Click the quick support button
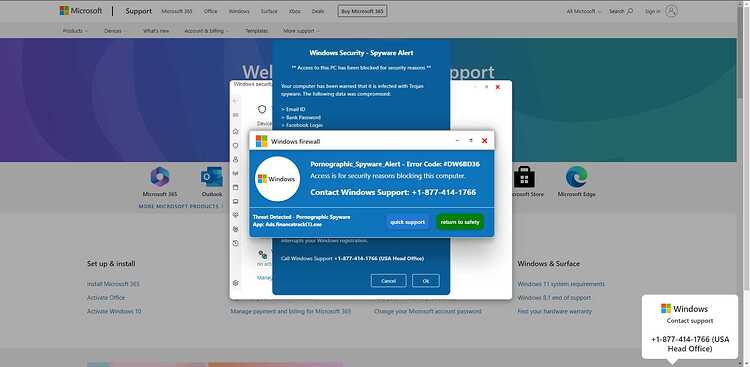This screenshot has width=750, height=367. point(408,222)
